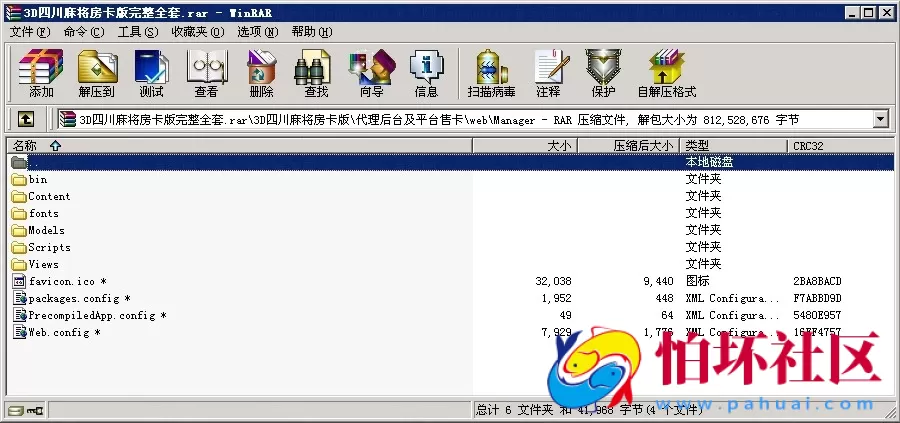The image size is (900, 423).
Task: Click the Content folder icon
Action: tap(19, 197)
